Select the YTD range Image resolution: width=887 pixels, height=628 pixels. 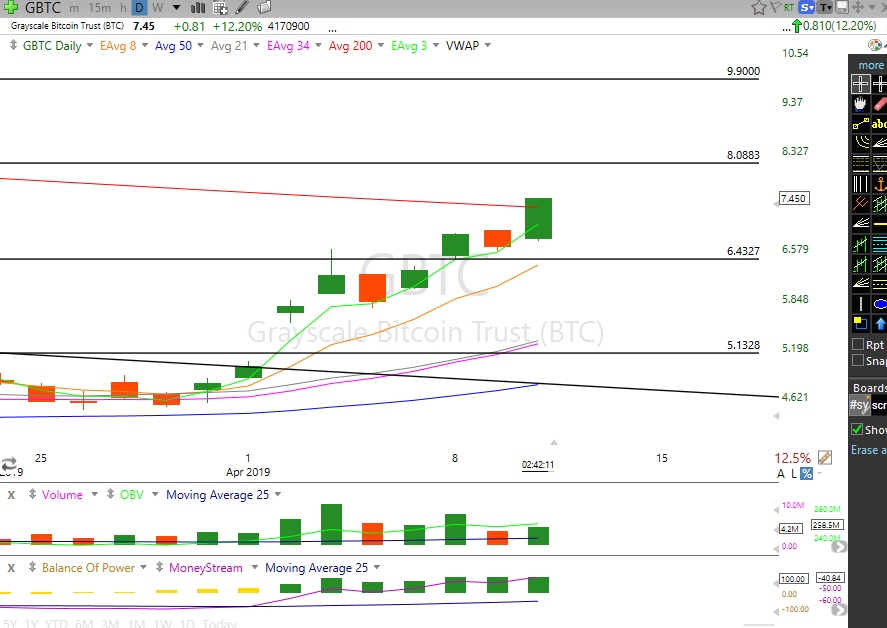pyautogui.click(x=56, y=623)
